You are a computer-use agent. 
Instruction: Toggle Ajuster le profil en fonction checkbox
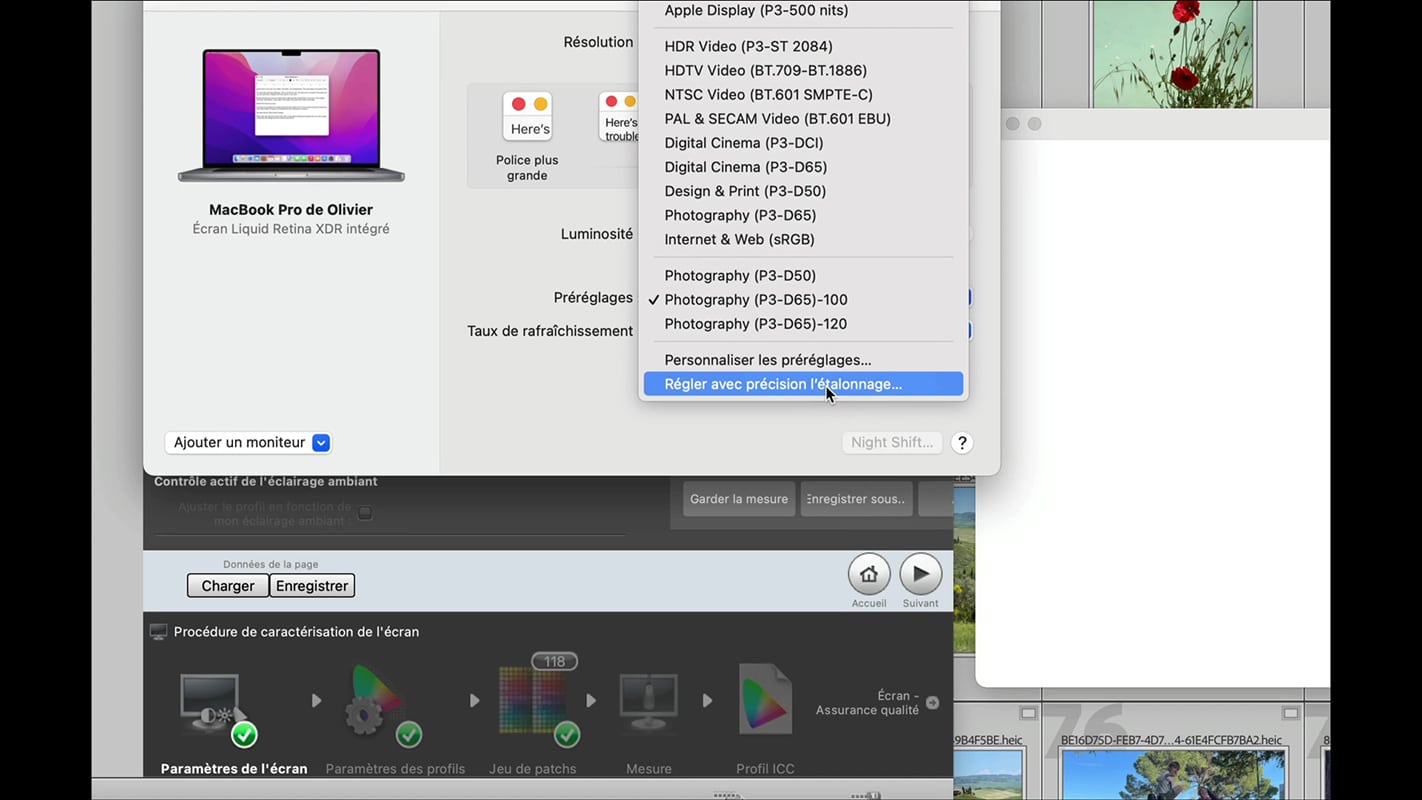[x=365, y=513]
